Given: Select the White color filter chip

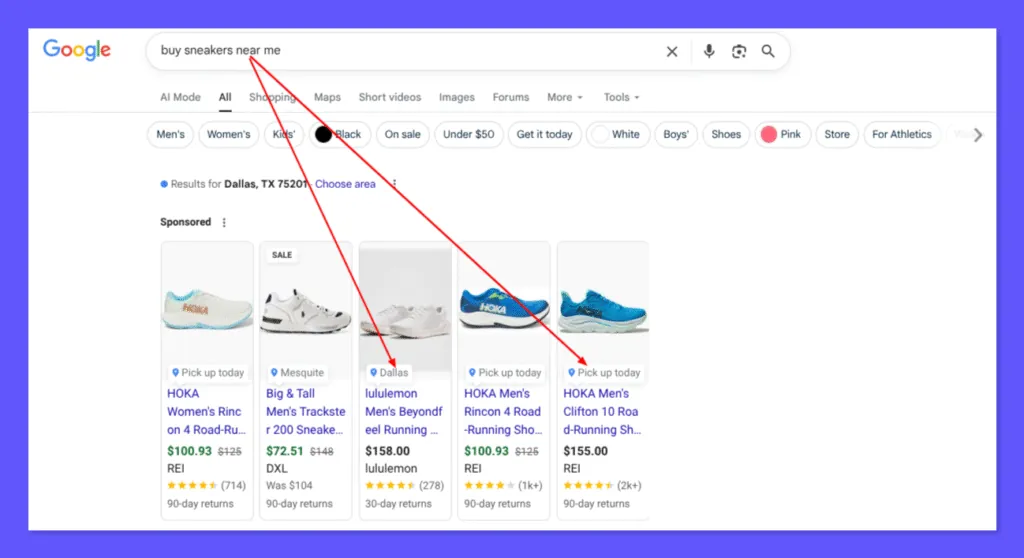Looking at the screenshot, I should click(x=617, y=134).
